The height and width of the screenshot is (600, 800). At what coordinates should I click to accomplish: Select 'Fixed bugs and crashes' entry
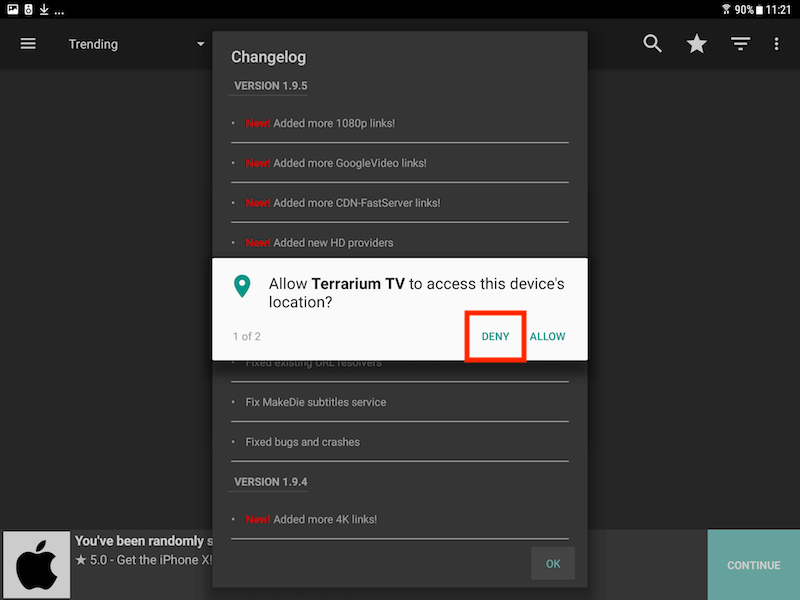400,442
